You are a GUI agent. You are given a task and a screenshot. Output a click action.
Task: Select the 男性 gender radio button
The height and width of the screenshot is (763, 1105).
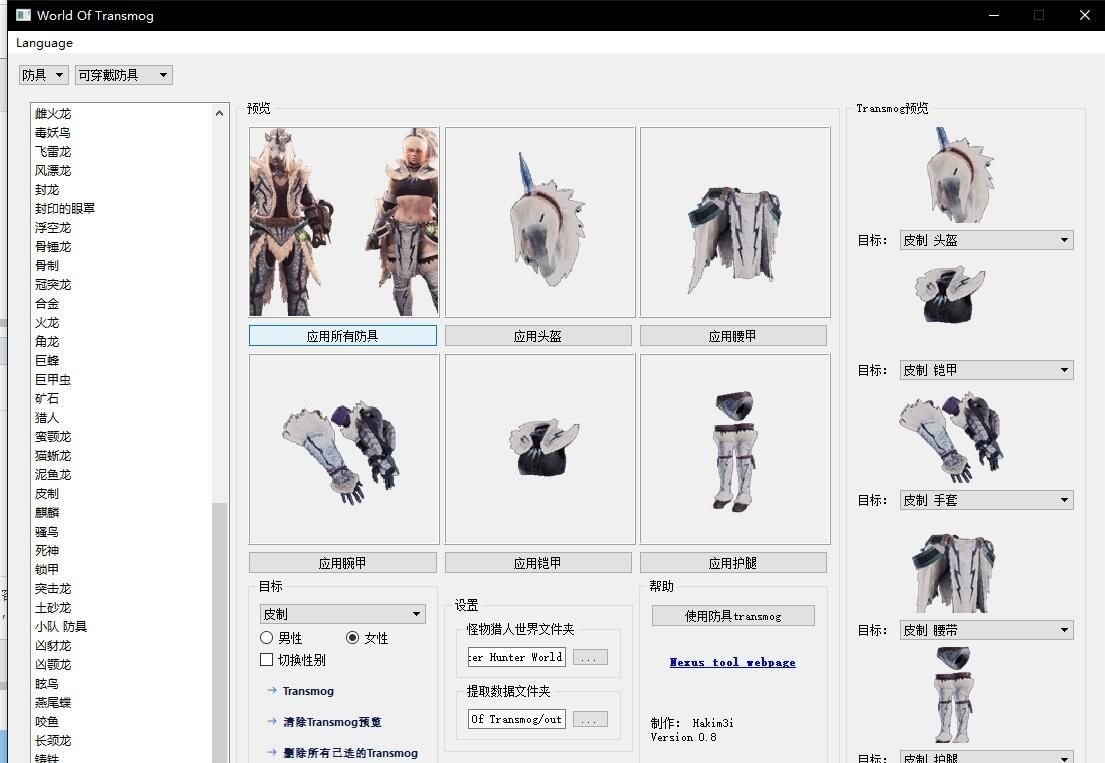pos(267,637)
